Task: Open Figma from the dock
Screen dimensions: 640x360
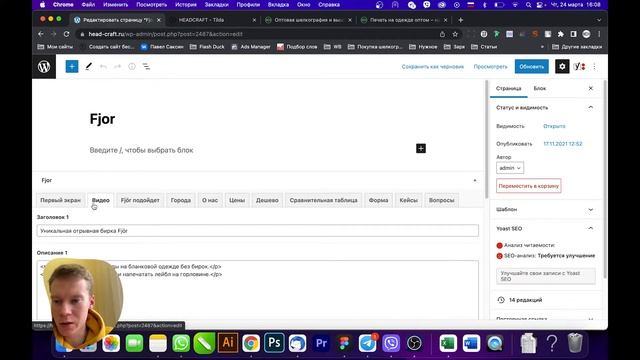Action: pyautogui.click(x=344, y=343)
